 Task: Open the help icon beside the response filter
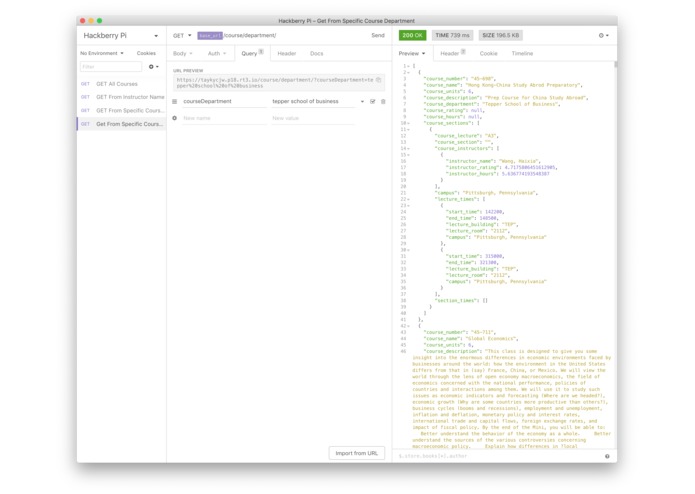click(x=607, y=456)
